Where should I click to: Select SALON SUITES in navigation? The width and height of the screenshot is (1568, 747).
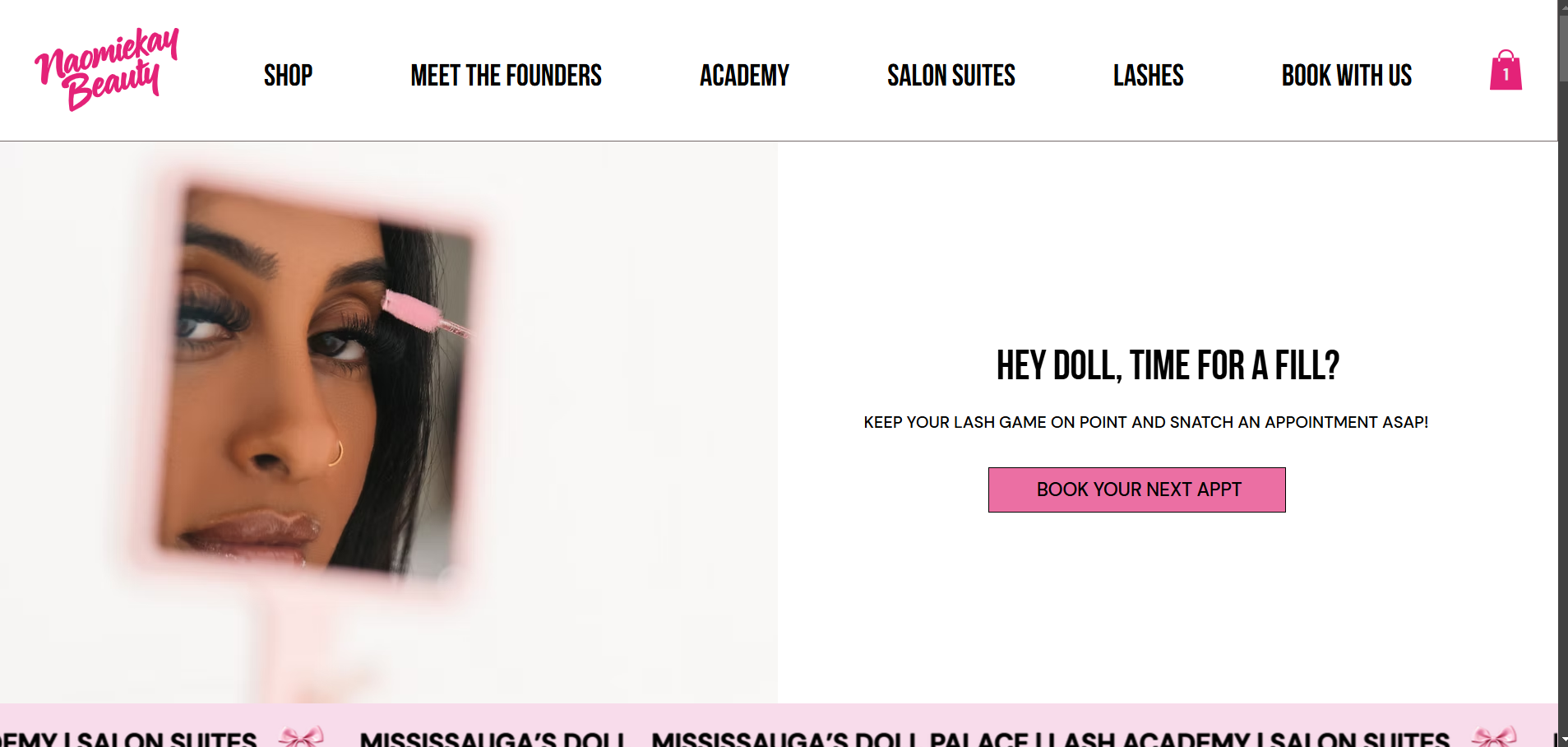pos(951,76)
